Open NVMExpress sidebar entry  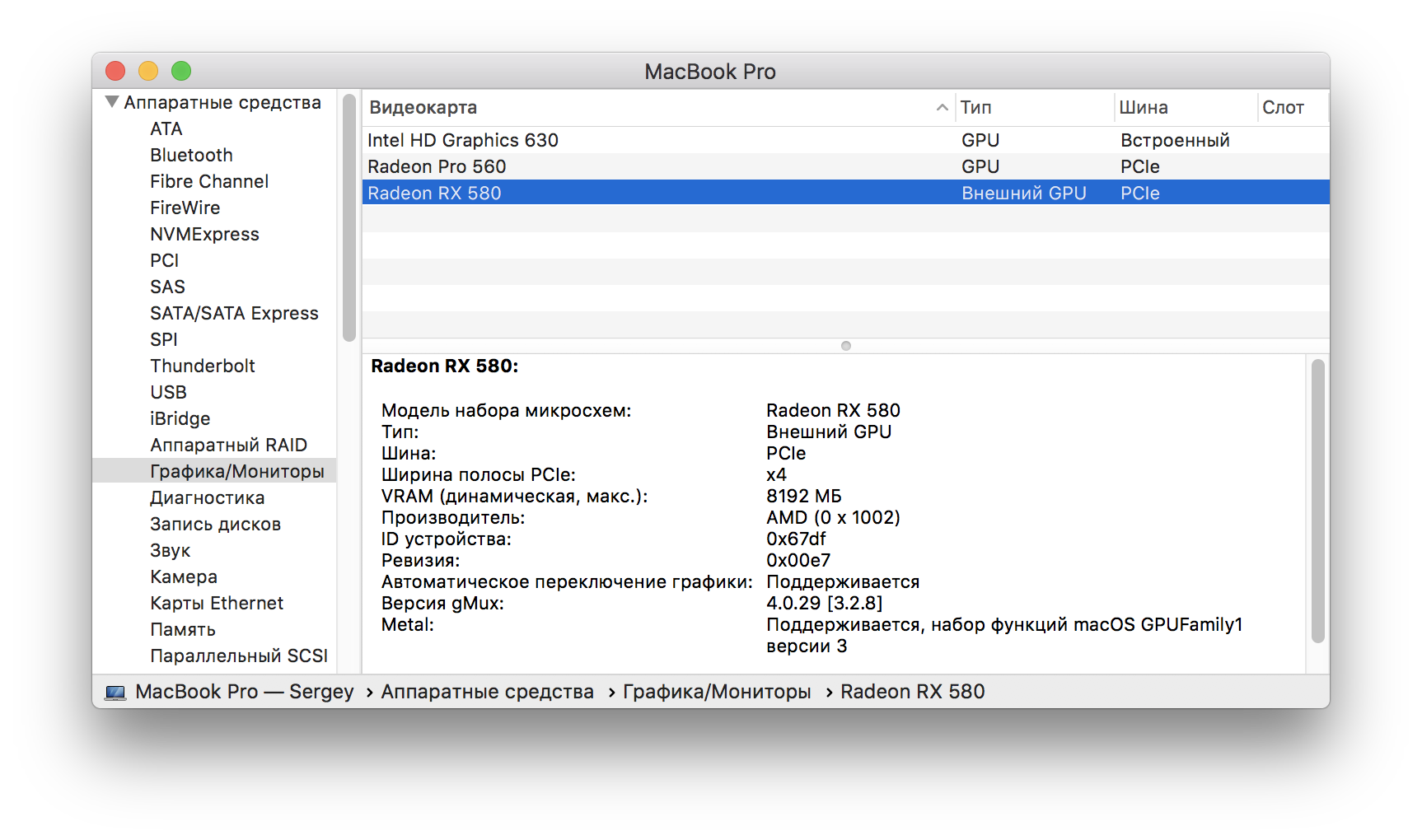[204, 234]
